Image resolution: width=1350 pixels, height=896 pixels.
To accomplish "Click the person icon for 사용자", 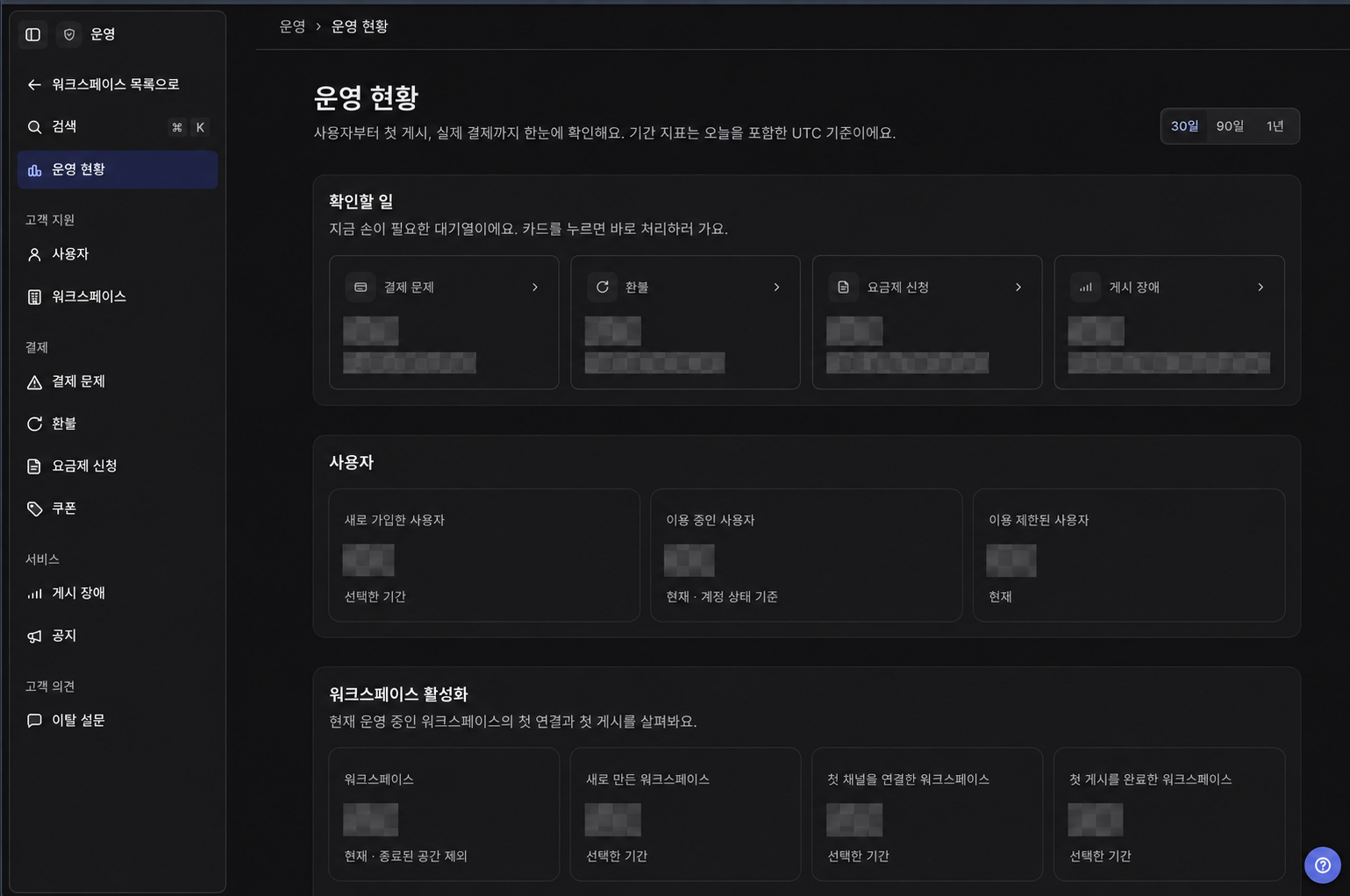I will 34,254.
